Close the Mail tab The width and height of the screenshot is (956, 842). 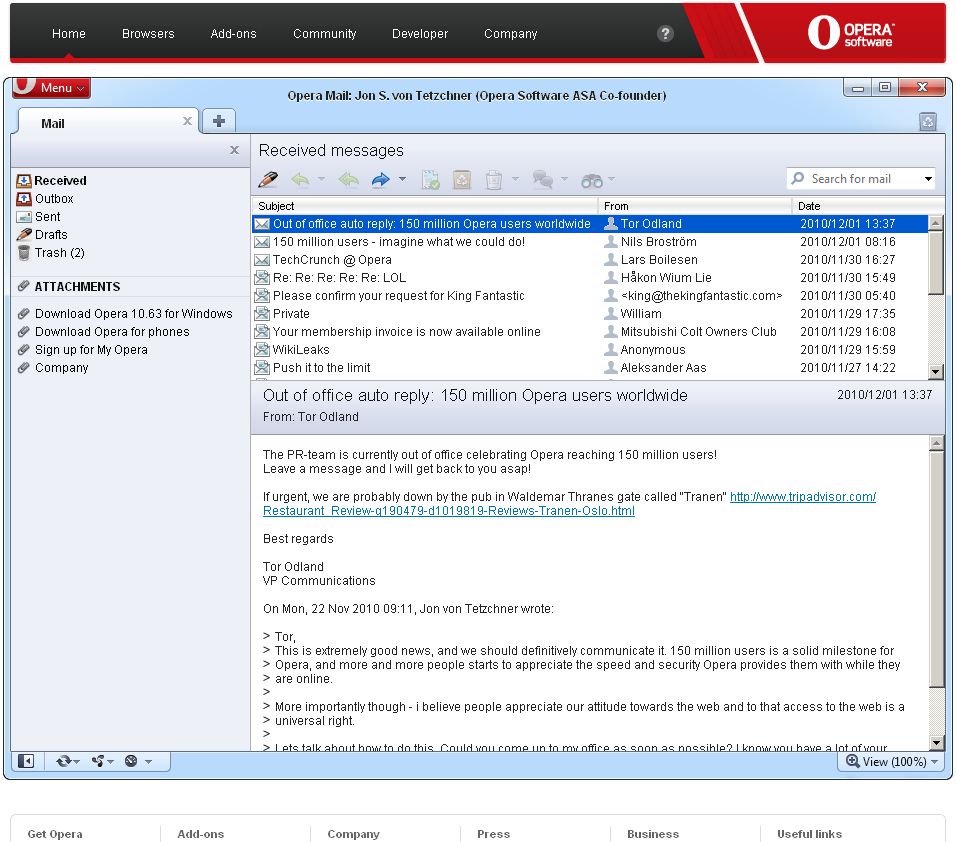[187, 121]
